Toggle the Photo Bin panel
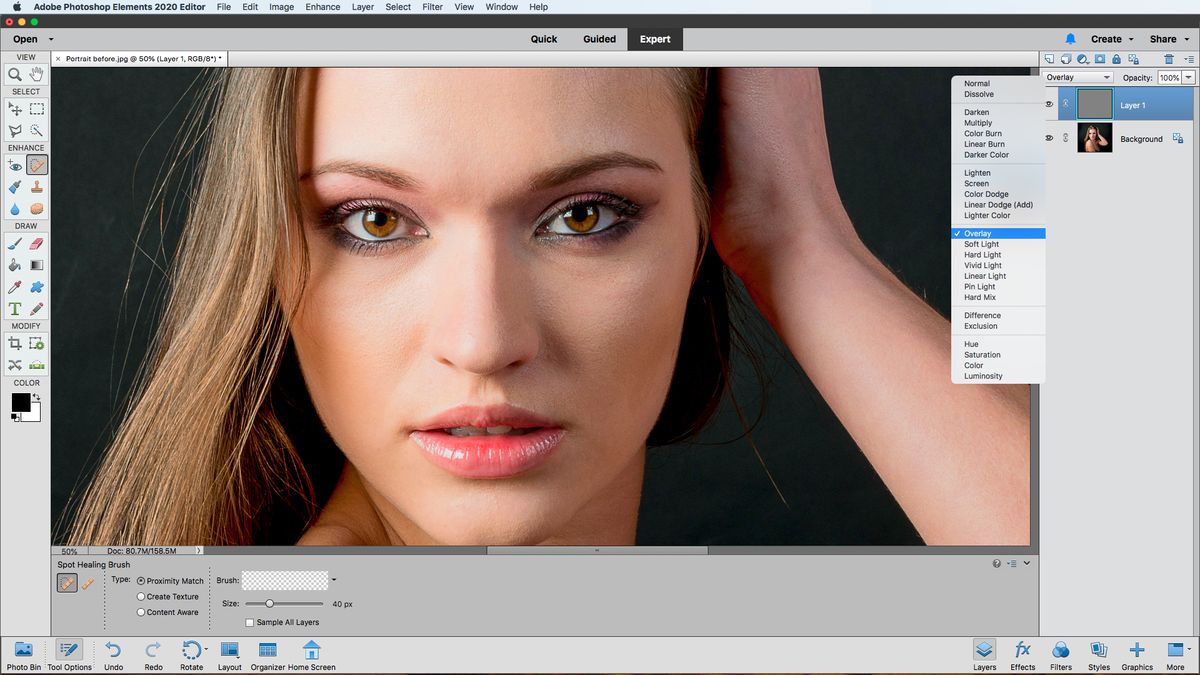Screen dimensions: 1200x675 pyautogui.click(x=24, y=655)
